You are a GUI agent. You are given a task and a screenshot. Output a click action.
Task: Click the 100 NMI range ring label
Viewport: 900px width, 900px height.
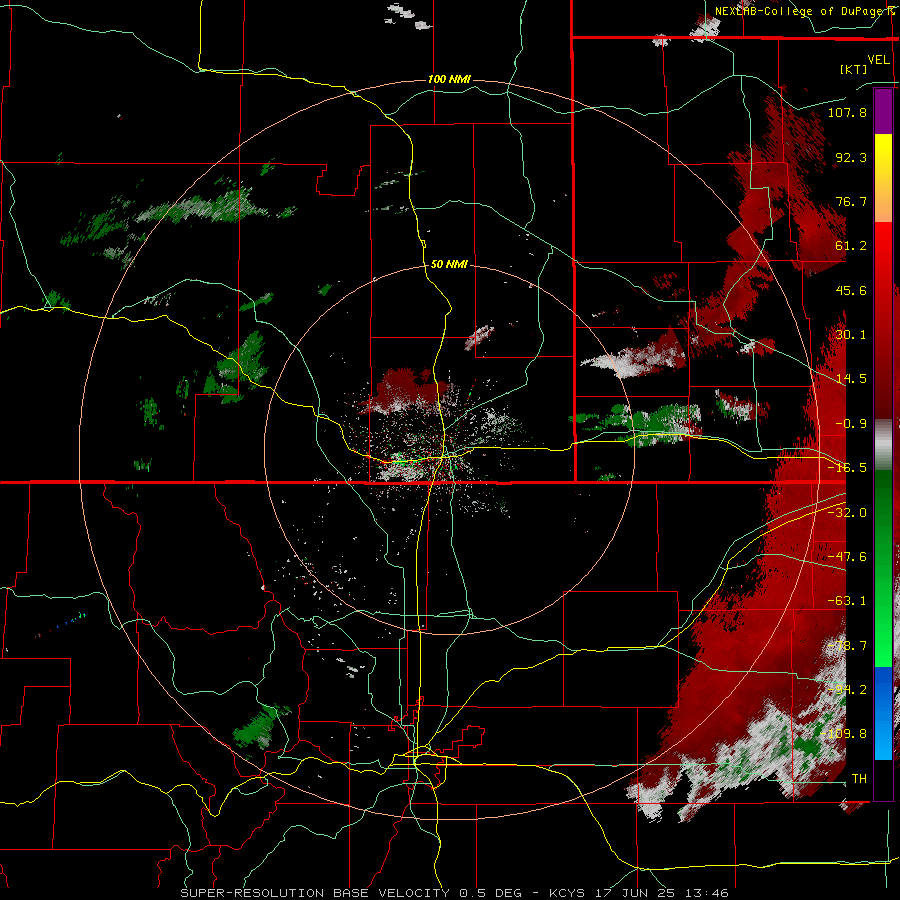coord(449,79)
